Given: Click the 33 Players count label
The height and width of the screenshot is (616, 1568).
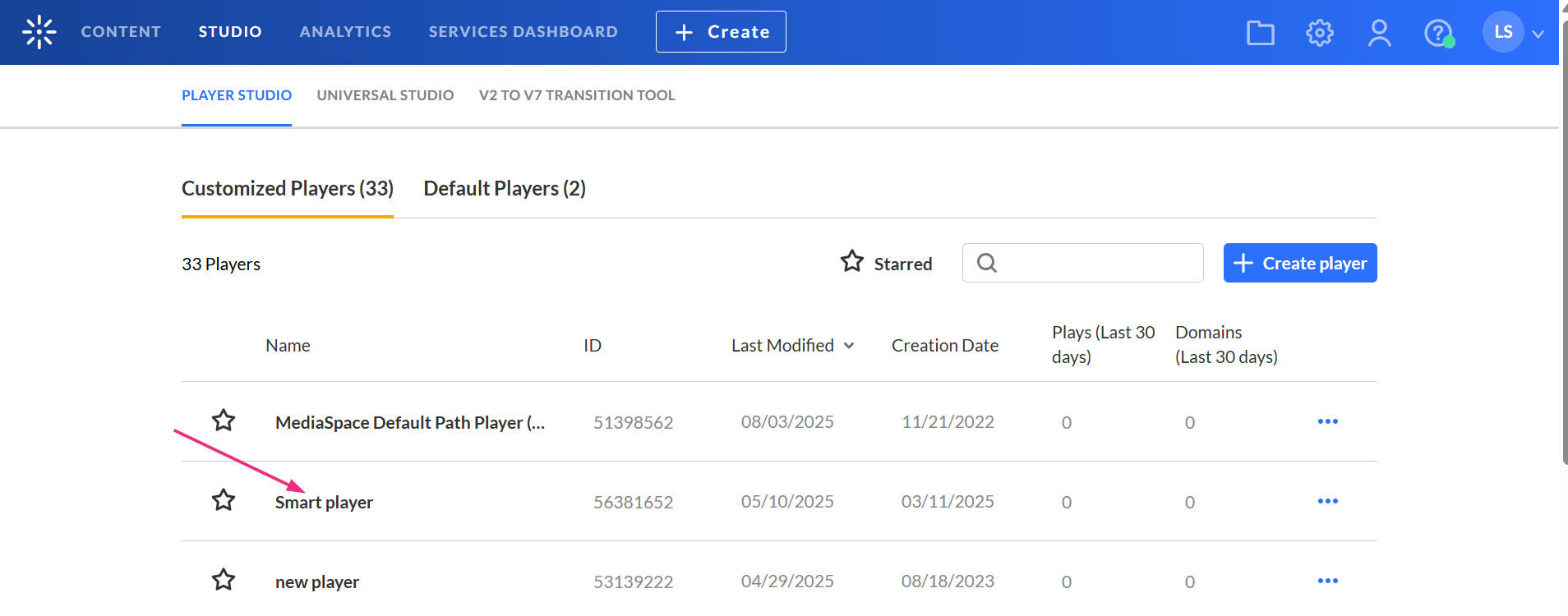Looking at the screenshot, I should 221,264.
